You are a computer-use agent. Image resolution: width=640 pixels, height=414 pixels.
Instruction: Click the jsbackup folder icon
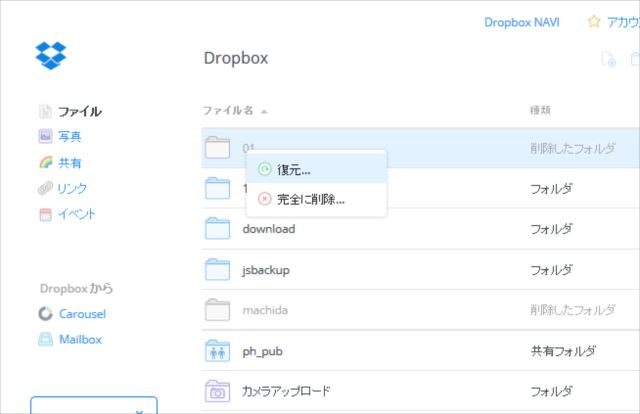tap(218, 269)
